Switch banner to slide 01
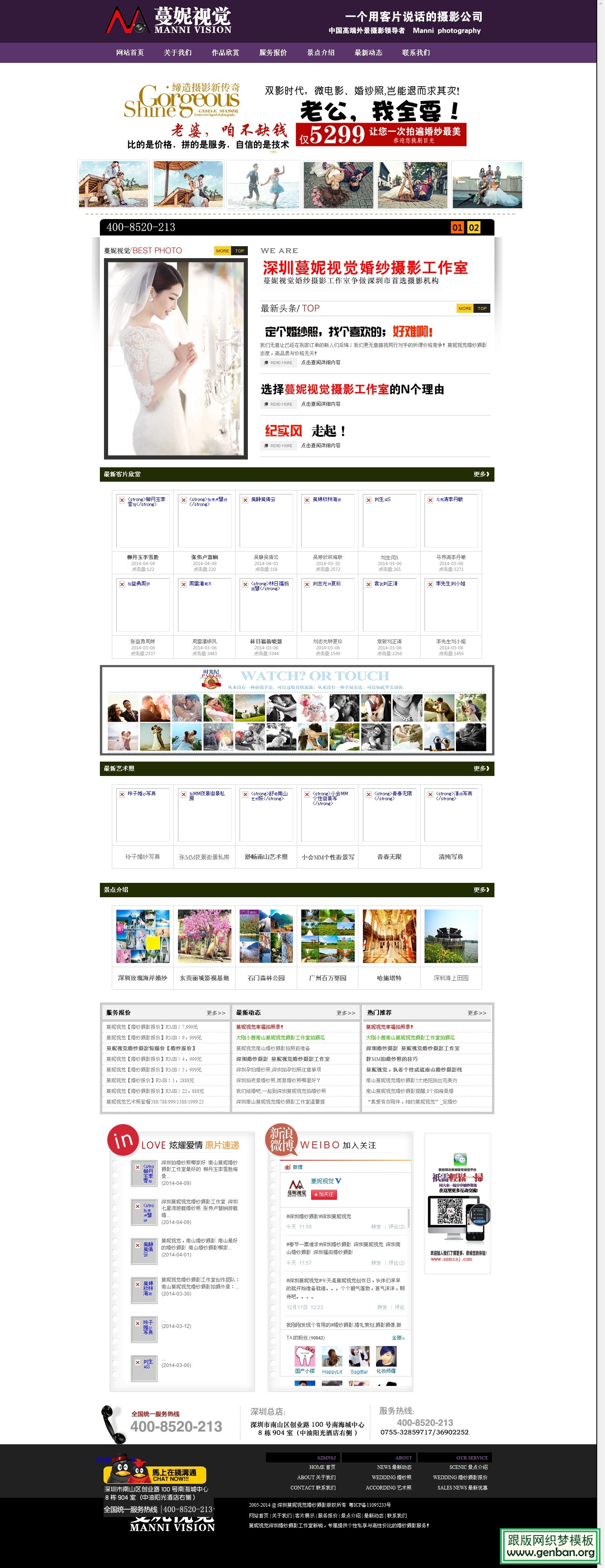The image size is (605, 1568). click(x=457, y=227)
